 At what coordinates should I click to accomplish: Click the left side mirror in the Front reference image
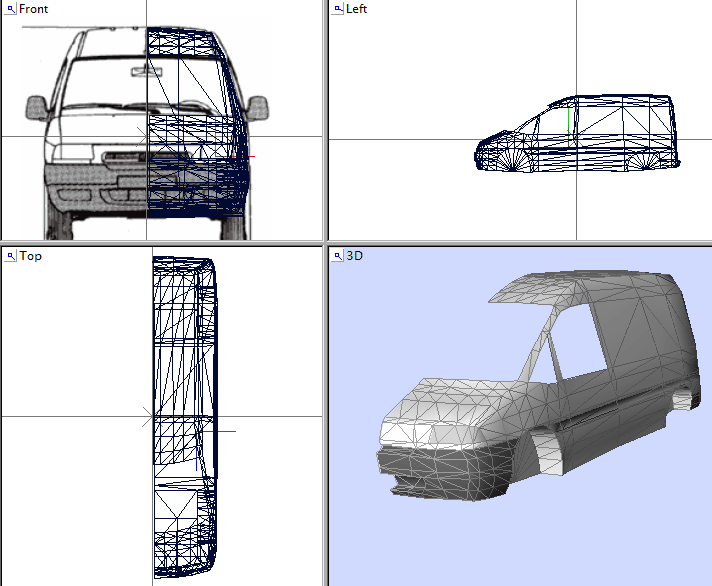tap(36, 106)
